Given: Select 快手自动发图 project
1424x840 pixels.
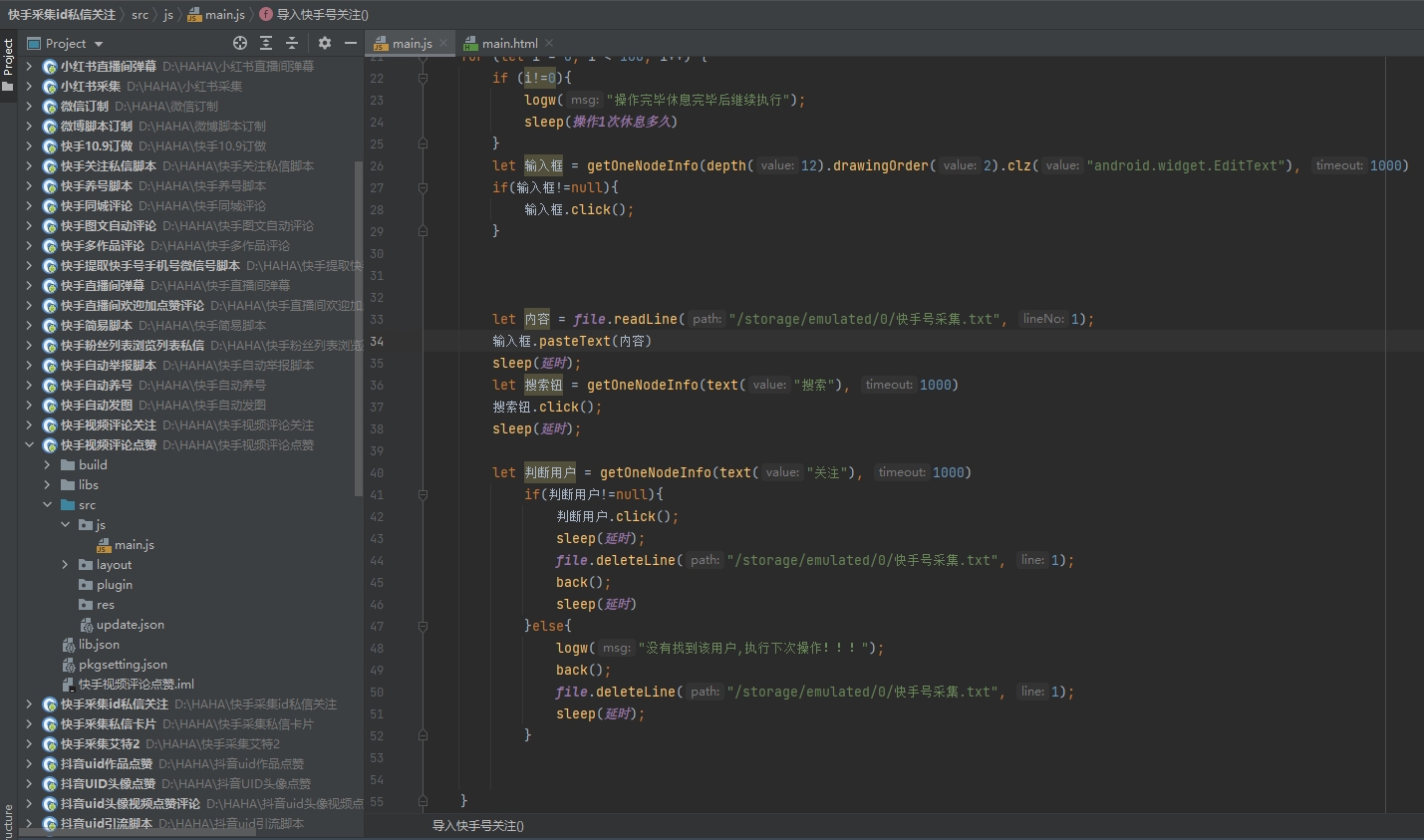Looking at the screenshot, I should coord(96,405).
